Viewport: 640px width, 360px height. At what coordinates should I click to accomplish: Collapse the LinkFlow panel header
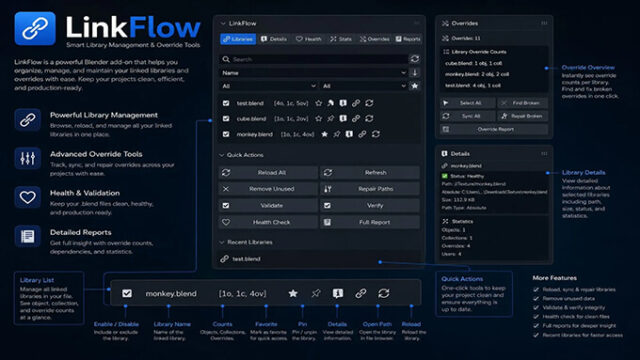click(x=223, y=24)
